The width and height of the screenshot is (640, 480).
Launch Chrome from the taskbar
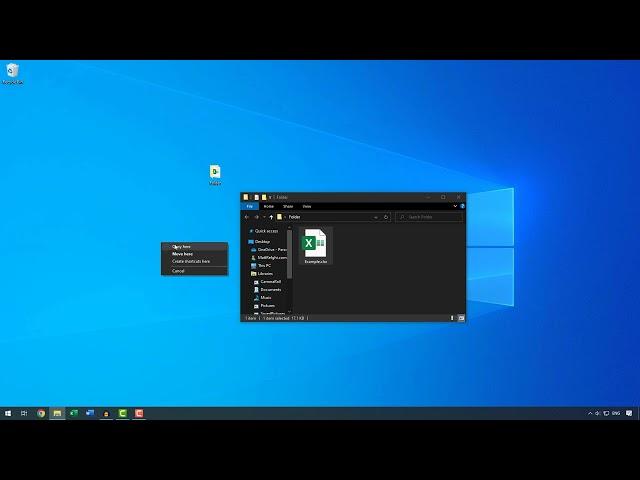click(41, 413)
